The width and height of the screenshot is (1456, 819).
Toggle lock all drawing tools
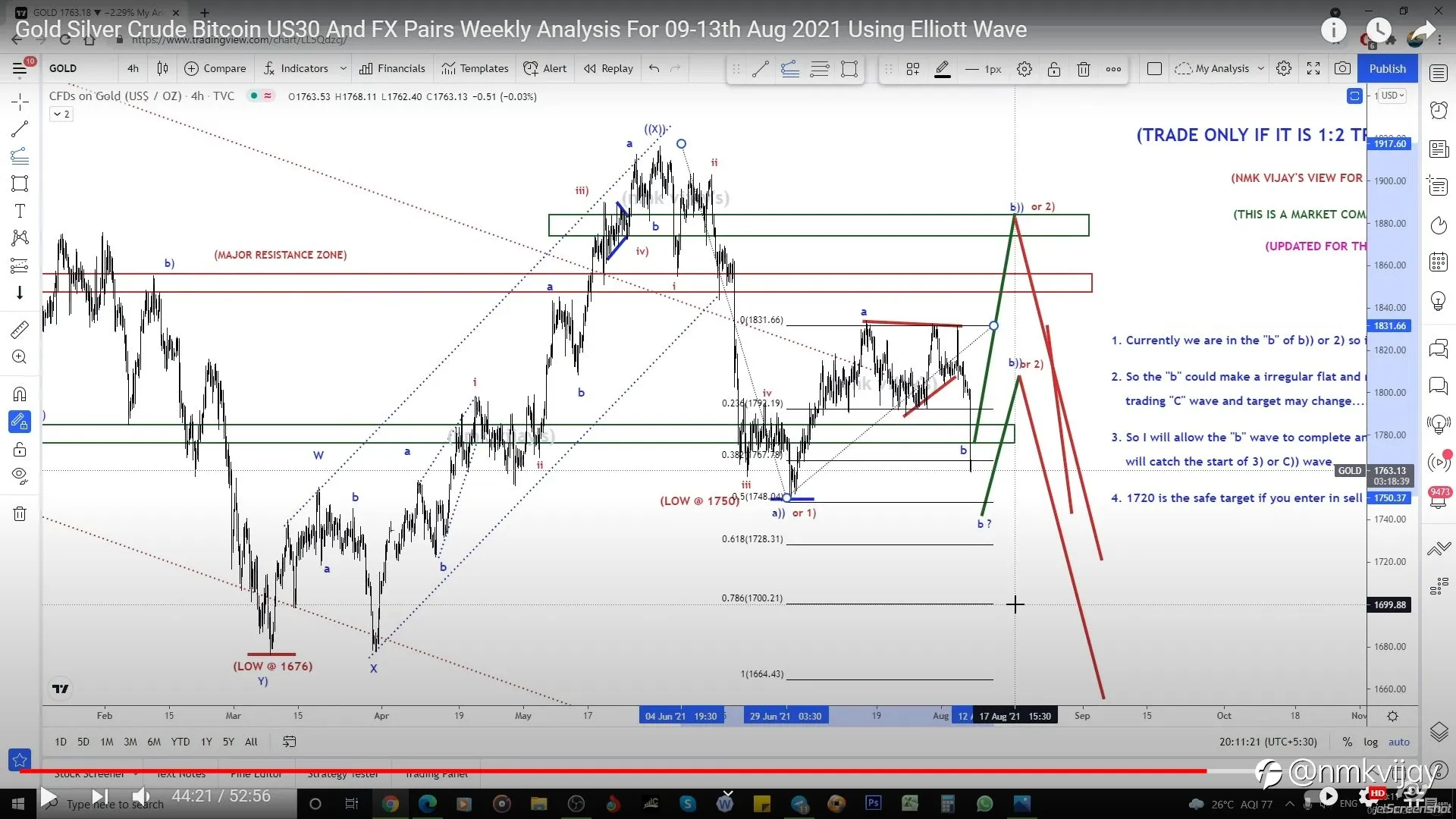pos(20,449)
